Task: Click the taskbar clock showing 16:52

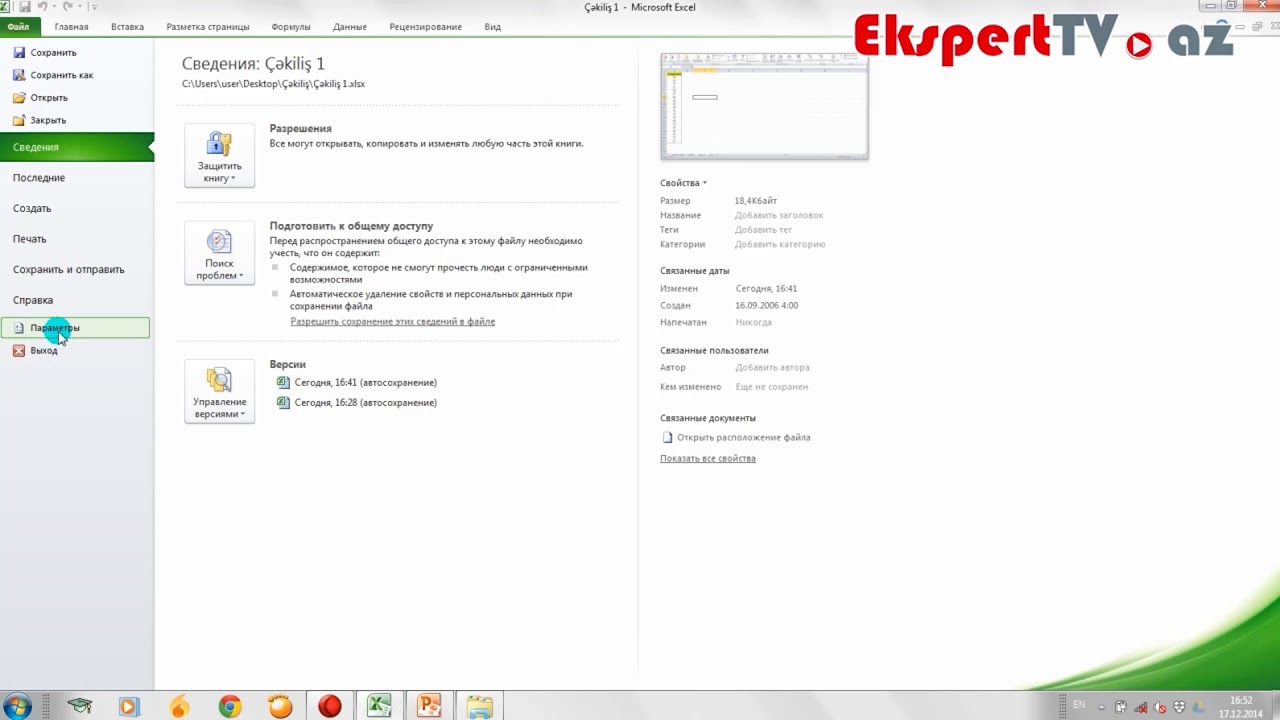Action: [1241, 707]
